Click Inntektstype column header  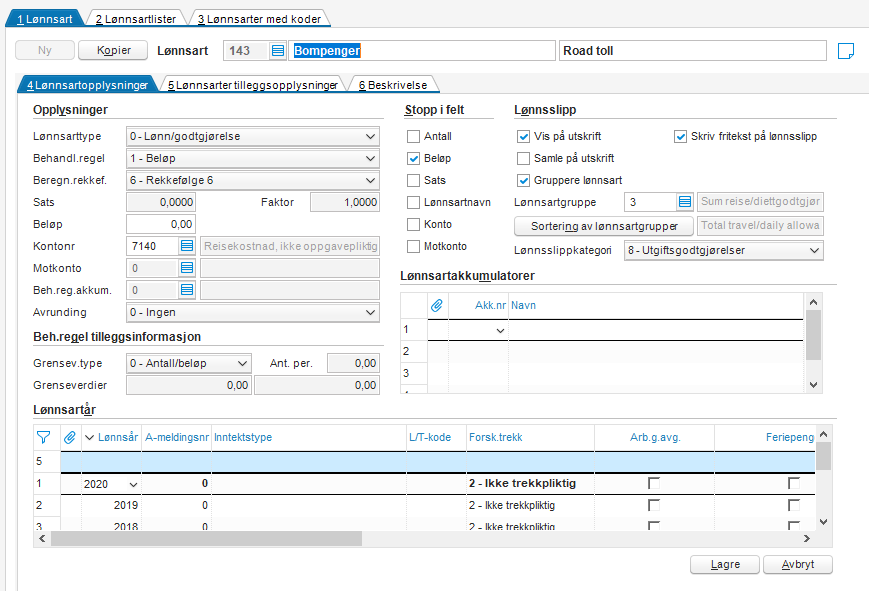309,437
